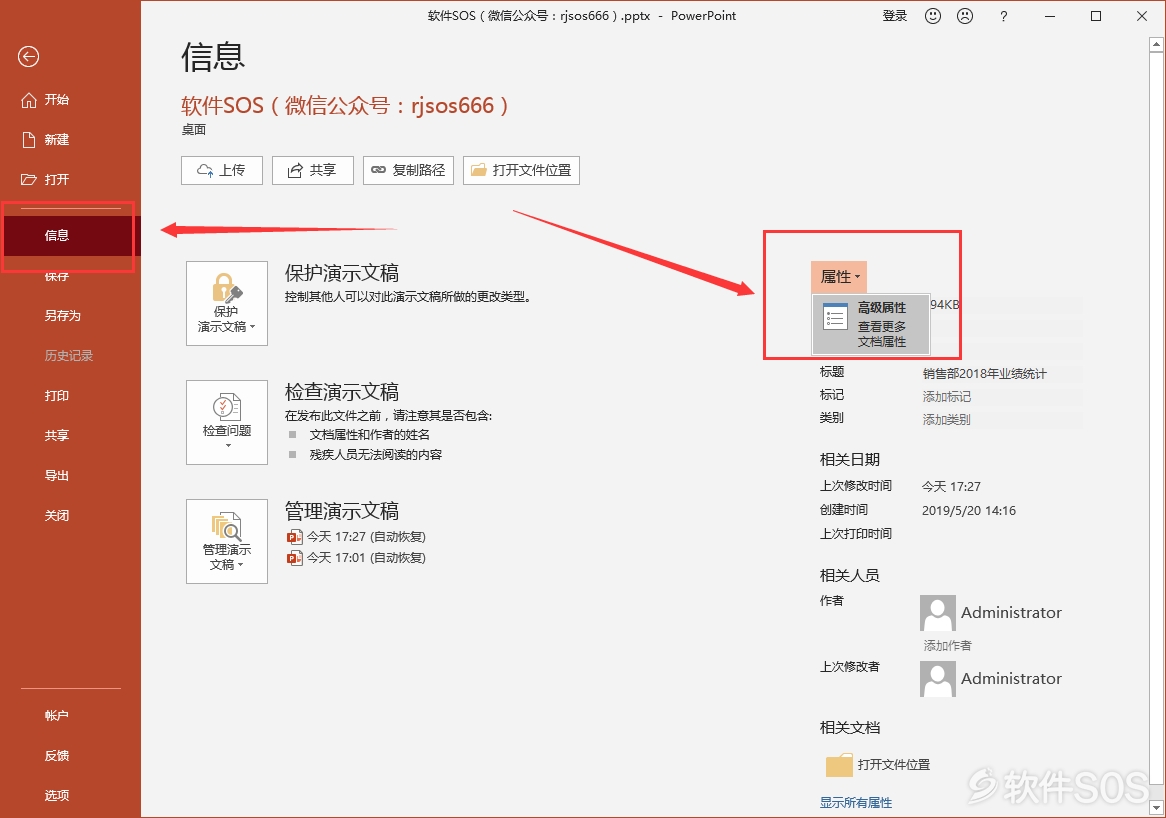This screenshot has height=818, width=1166.
Task: Open the 今天 17:01 autorecovered version
Action: tap(357, 558)
